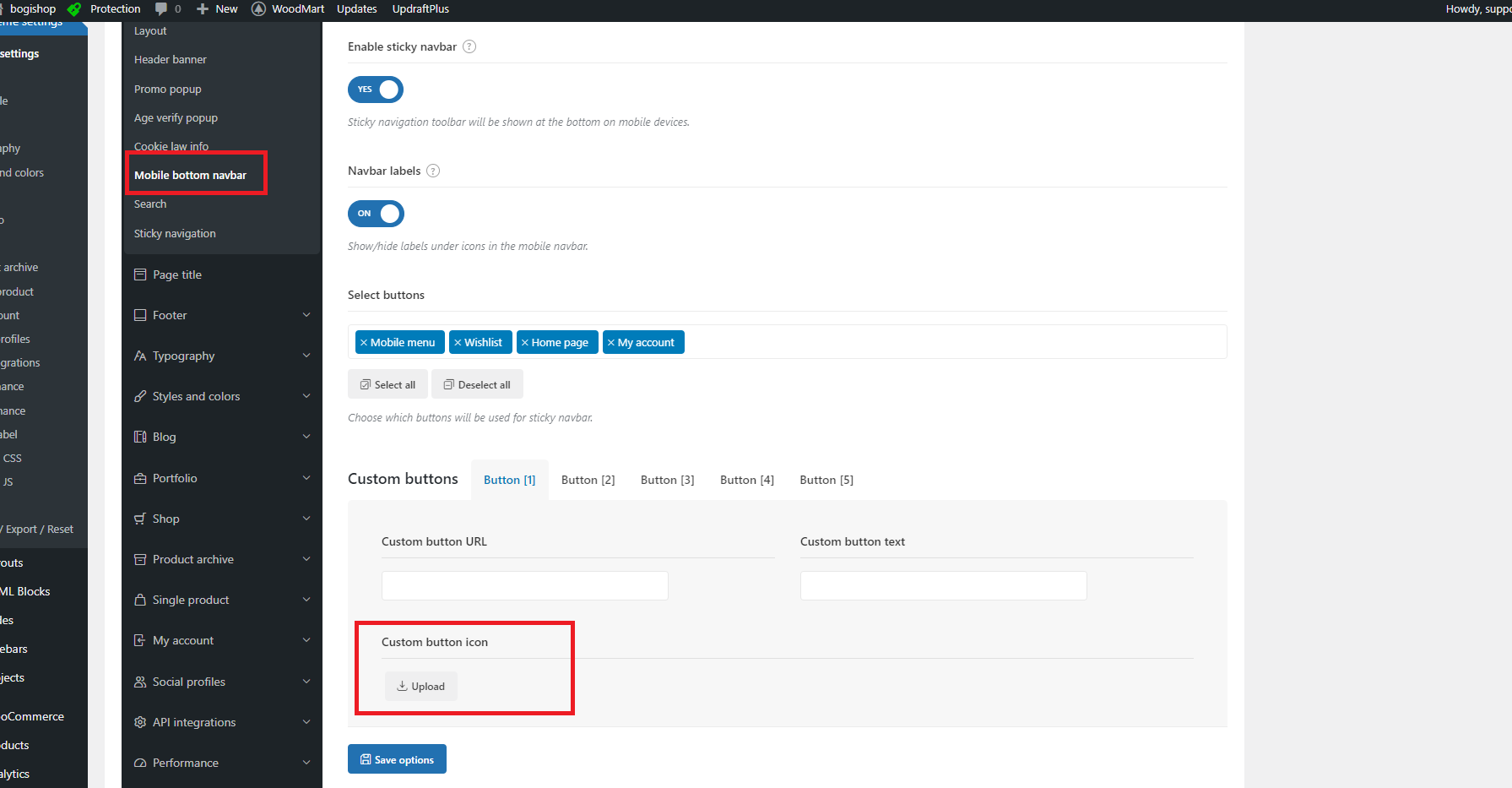Click the help icon beside Navbar labels
This screenshot has width=1512, height=788.
[x=433, y=171]
